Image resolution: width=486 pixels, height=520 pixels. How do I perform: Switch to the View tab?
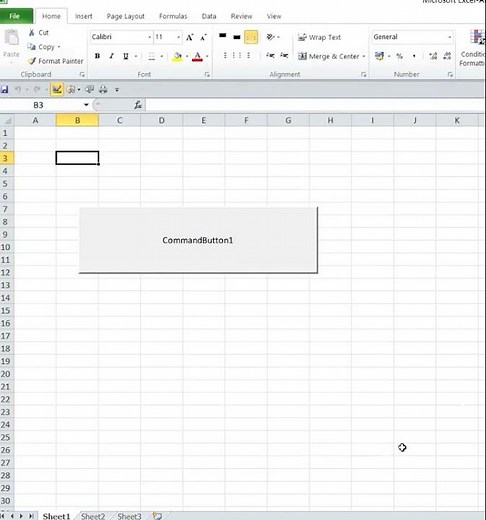tap(274, 16)
